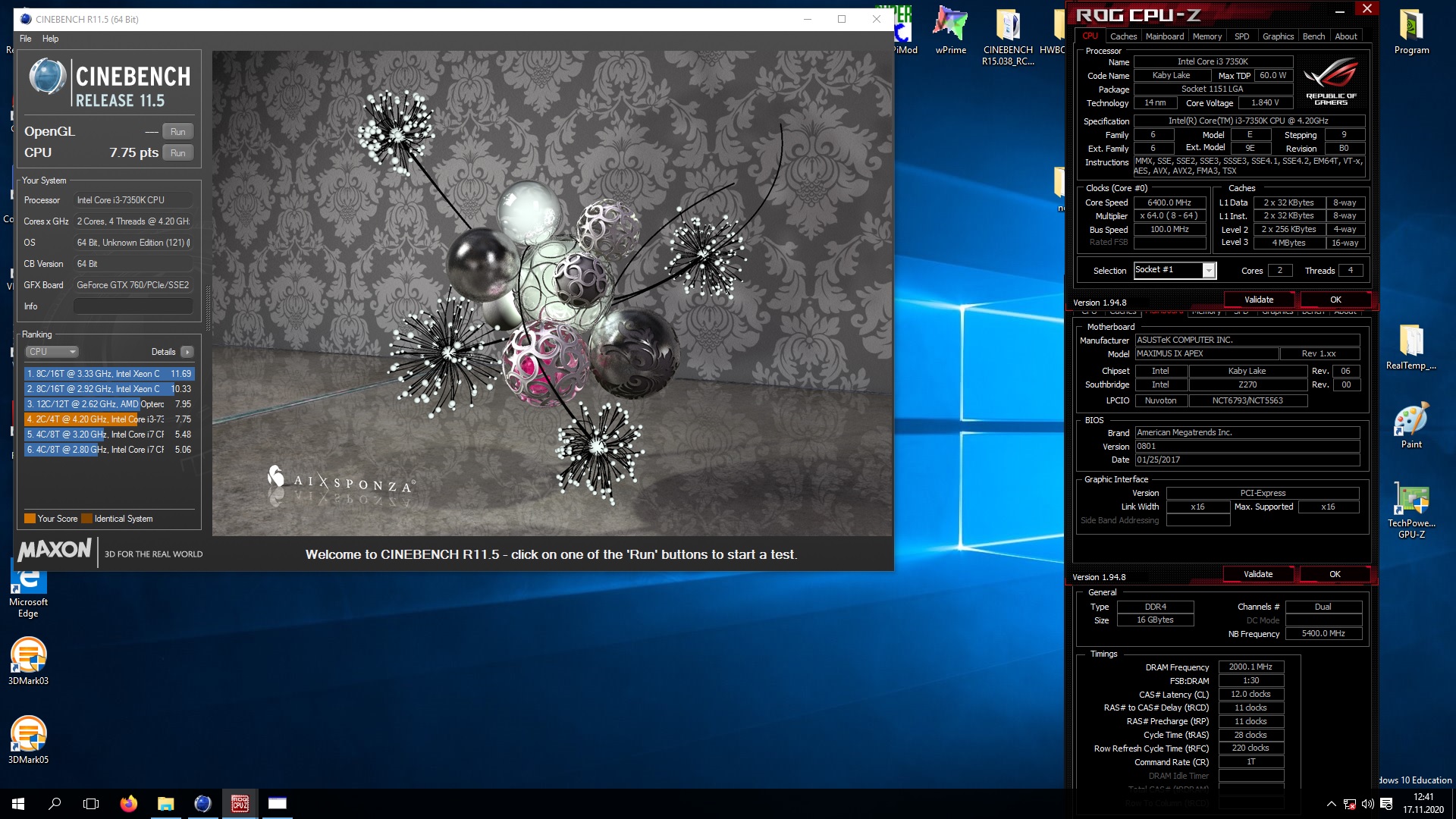This screenshot has width=1456, height=819.
Task: Select ranking row 8C/16T @ 2.92 GHz Xeon
Action: click(x=109, y=389)
